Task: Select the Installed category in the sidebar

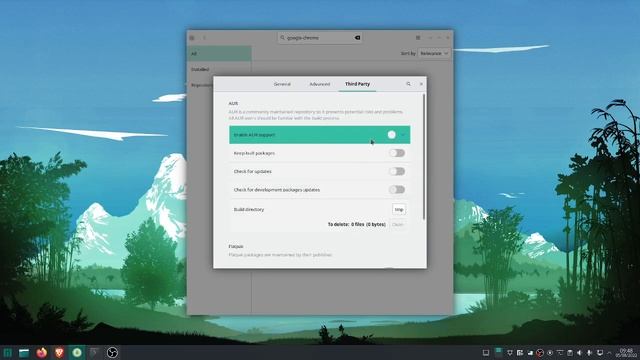Action: (219, 69)
